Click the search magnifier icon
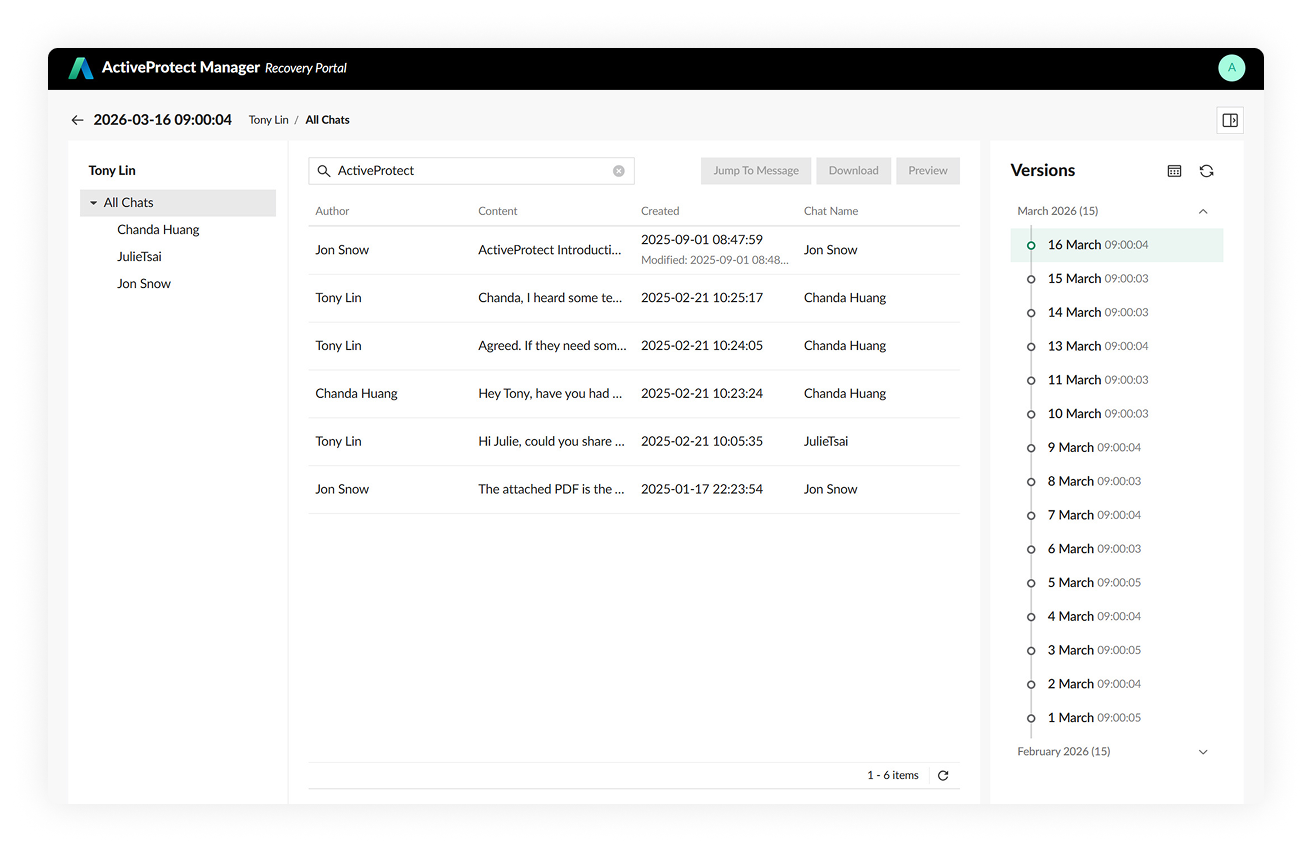 coord(323,170)
